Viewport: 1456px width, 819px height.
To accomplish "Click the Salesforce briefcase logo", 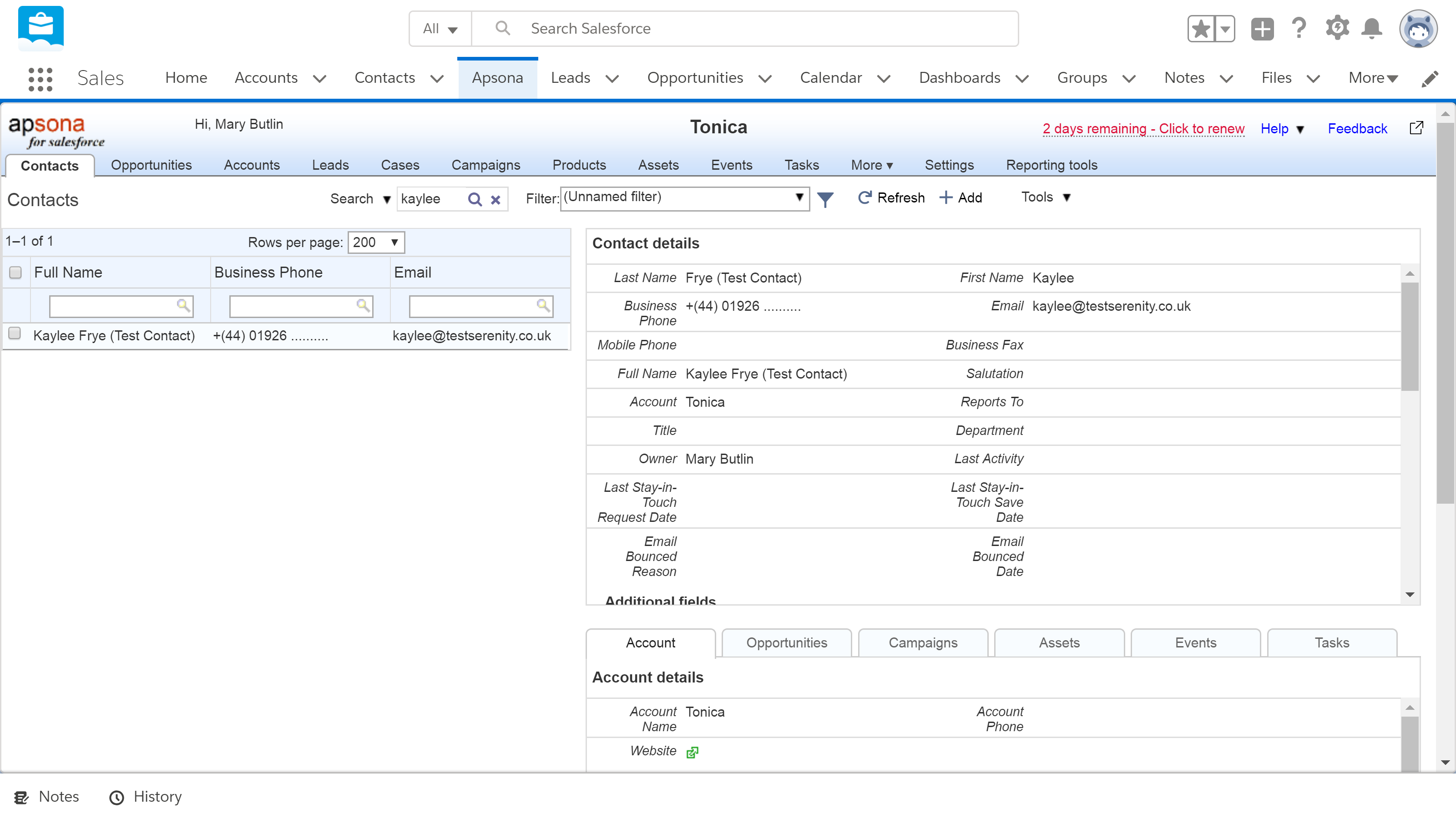I will click(40, 28).
